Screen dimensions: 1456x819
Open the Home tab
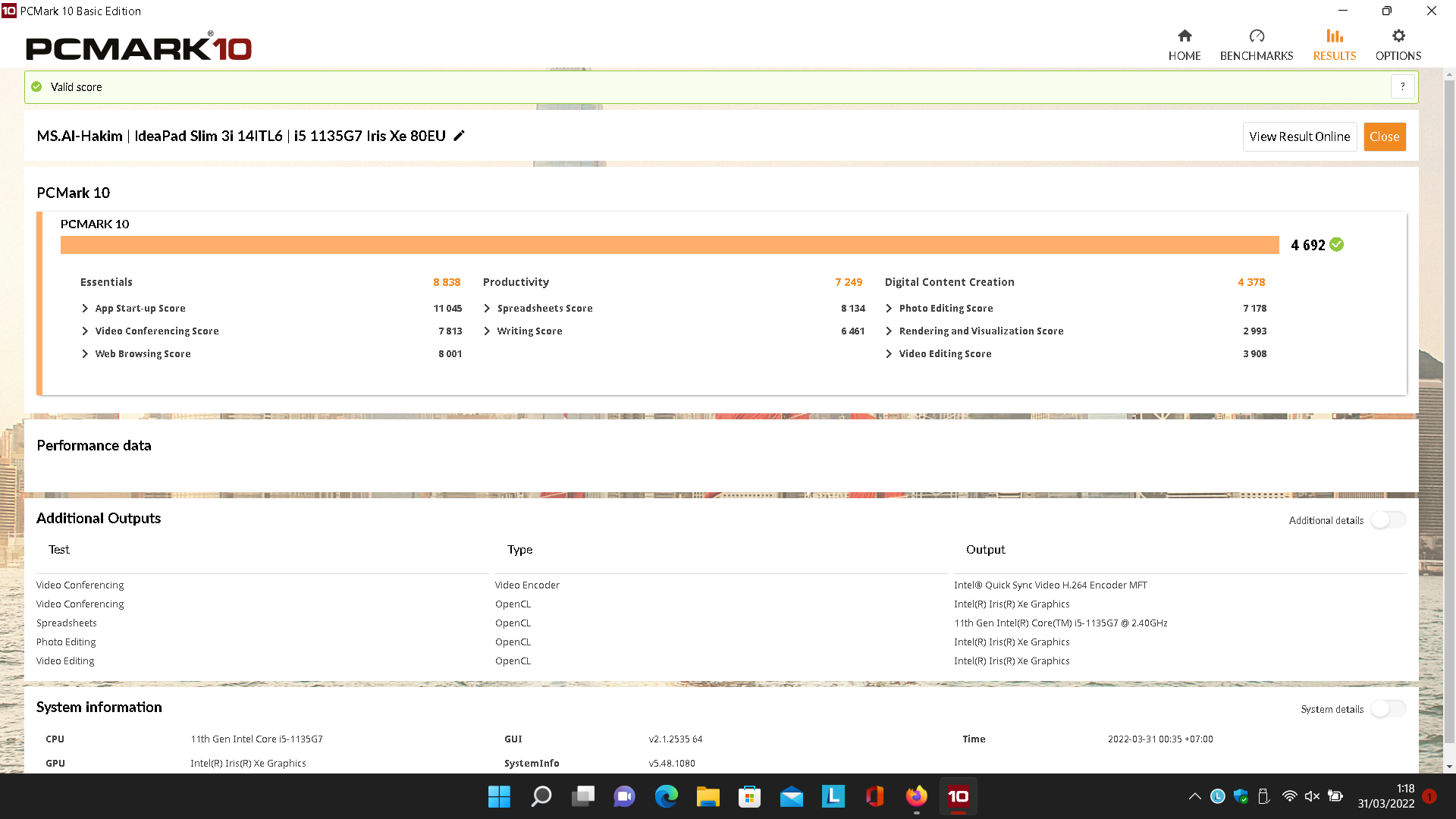1185,45
